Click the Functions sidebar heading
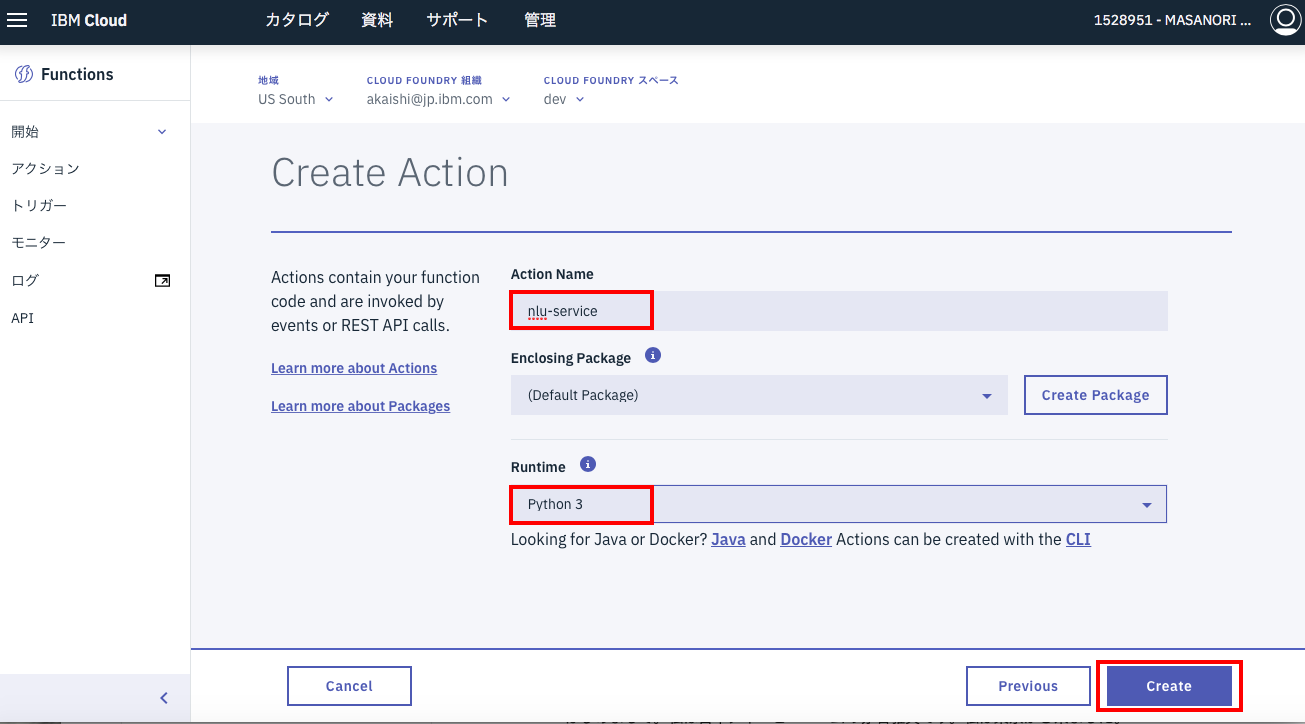The height and width of the screenshot is (724, 1305). [77, 74]
